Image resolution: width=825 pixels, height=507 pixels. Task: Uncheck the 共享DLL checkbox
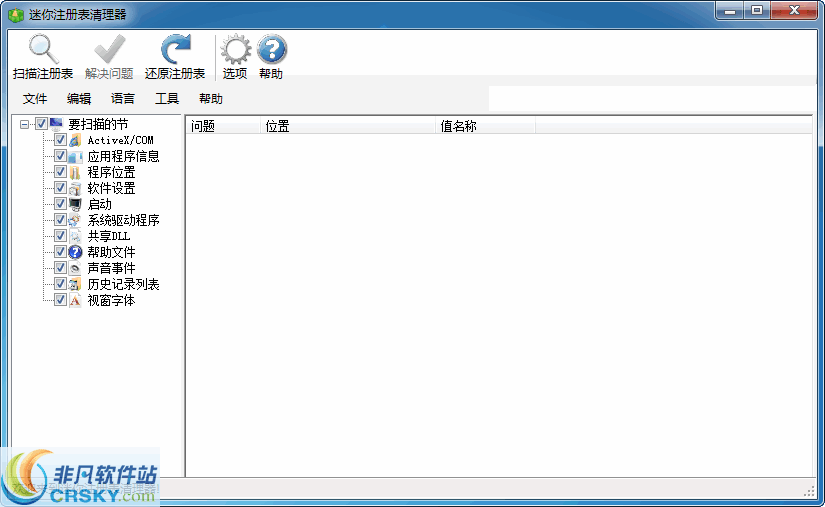point(61,236)
